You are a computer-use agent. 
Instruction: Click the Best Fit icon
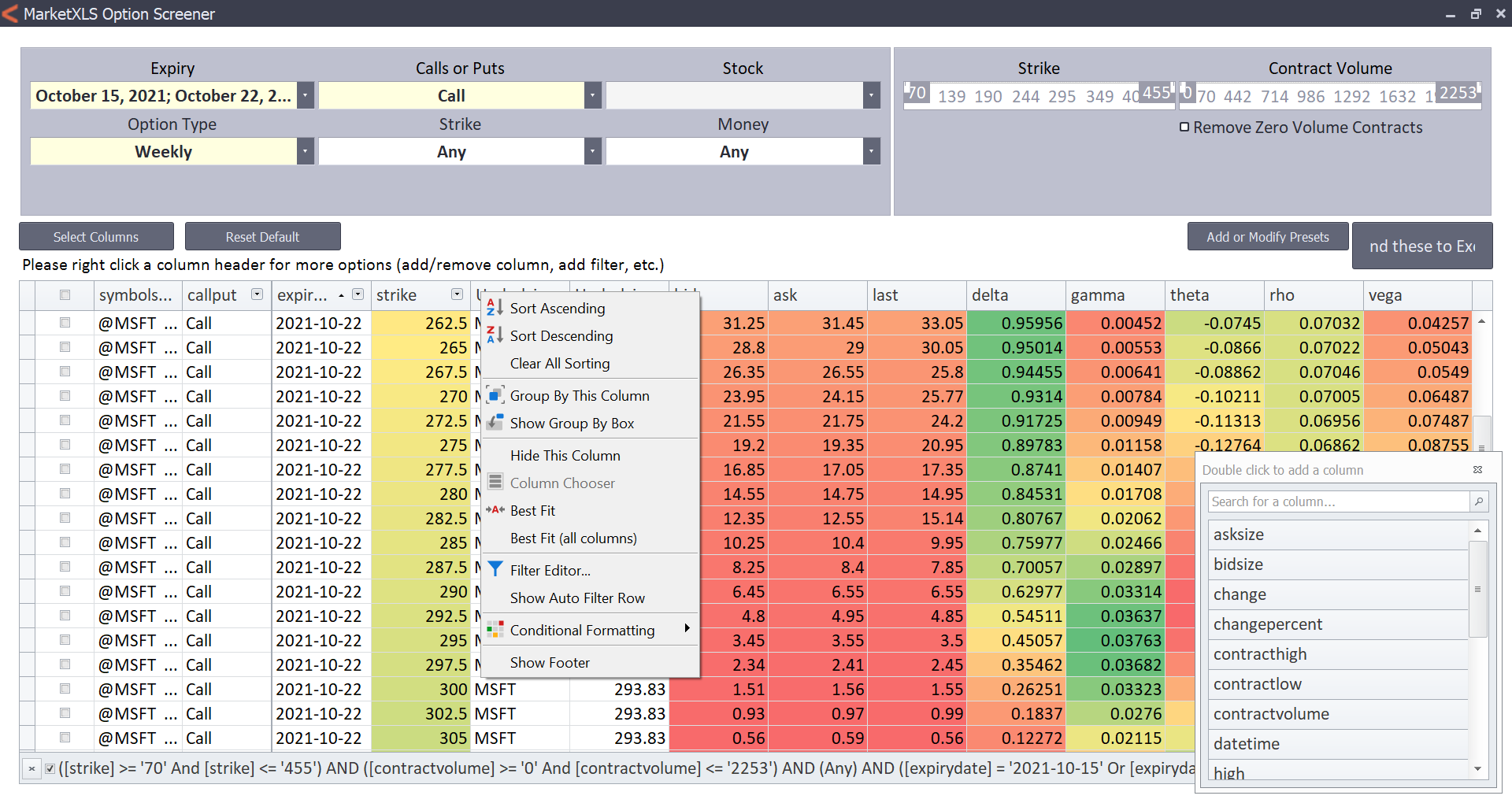point(495,510)
